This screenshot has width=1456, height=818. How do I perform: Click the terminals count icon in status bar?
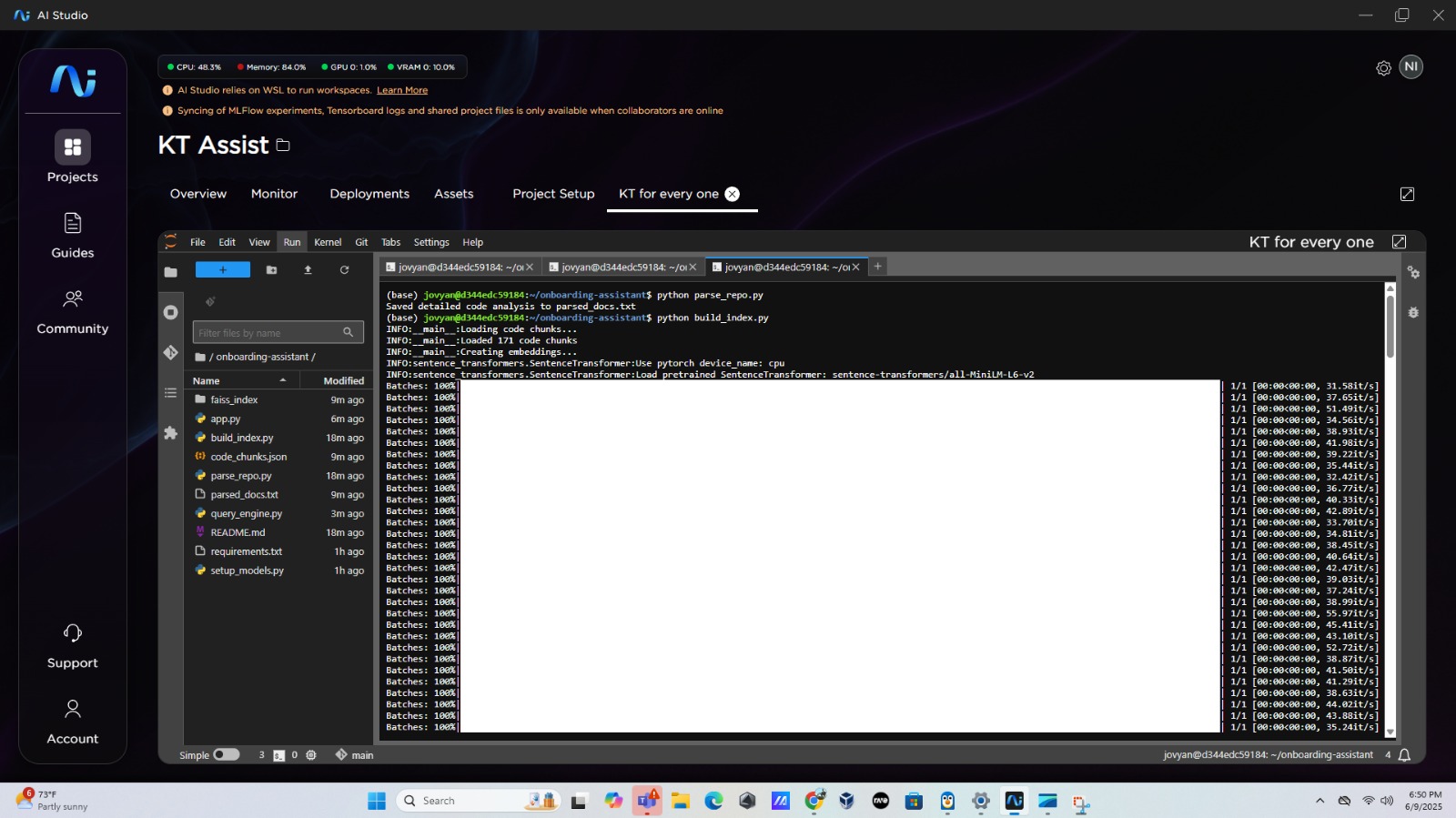point(279,755)
